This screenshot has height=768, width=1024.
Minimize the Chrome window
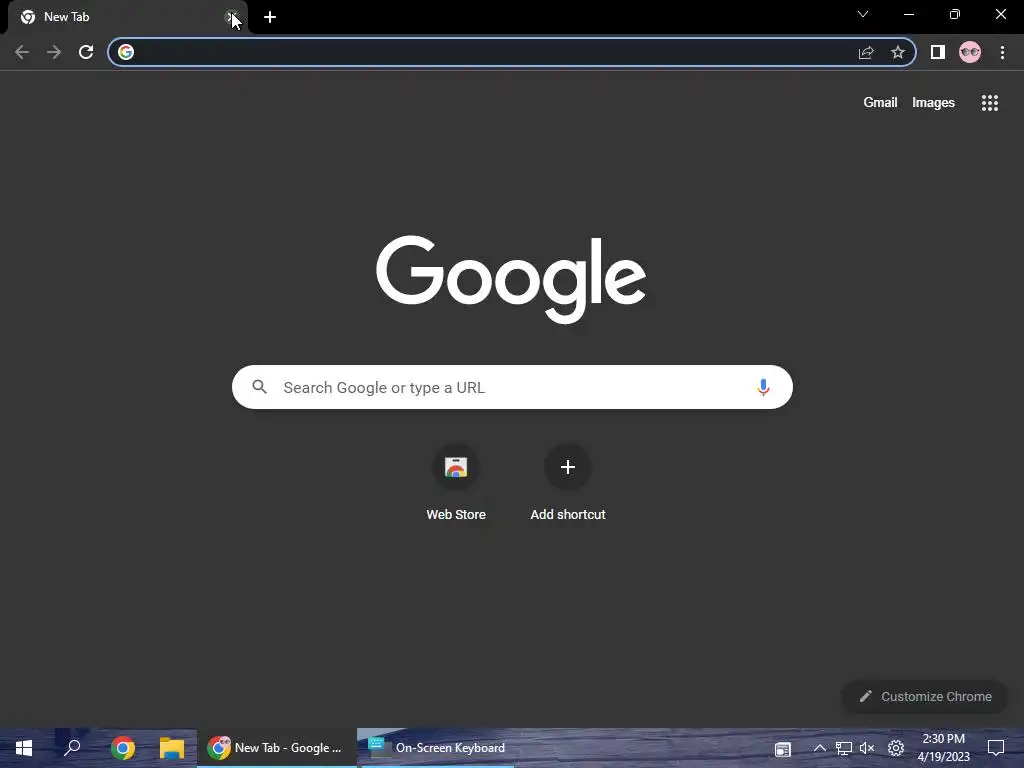(908, 14)
